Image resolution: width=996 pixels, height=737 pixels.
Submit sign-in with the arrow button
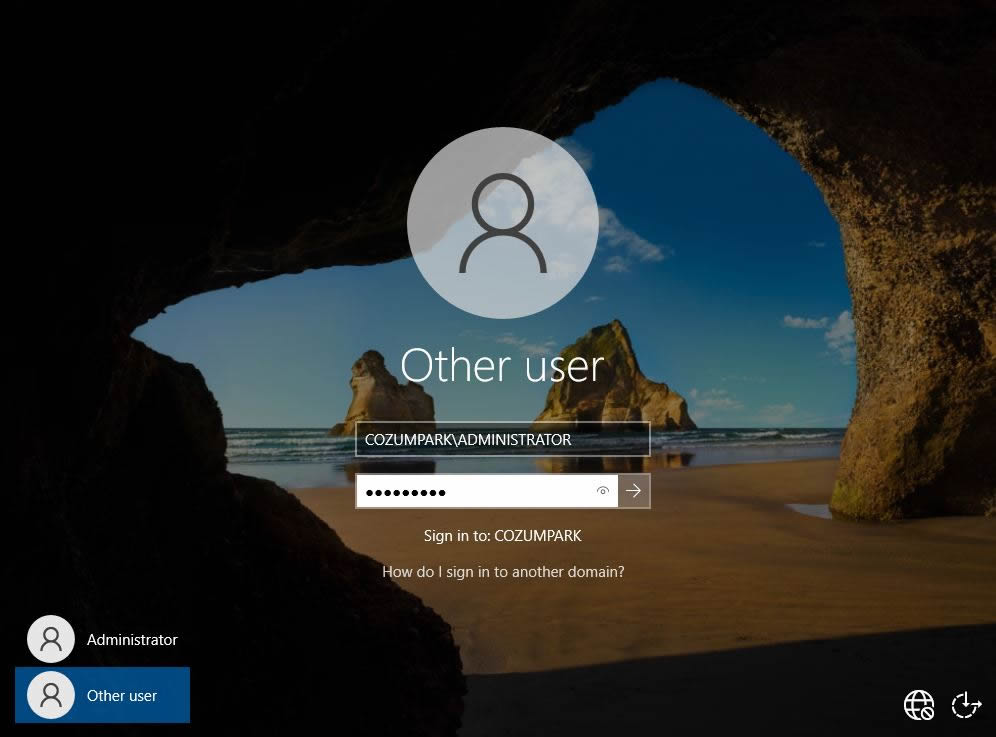(634, 491)
